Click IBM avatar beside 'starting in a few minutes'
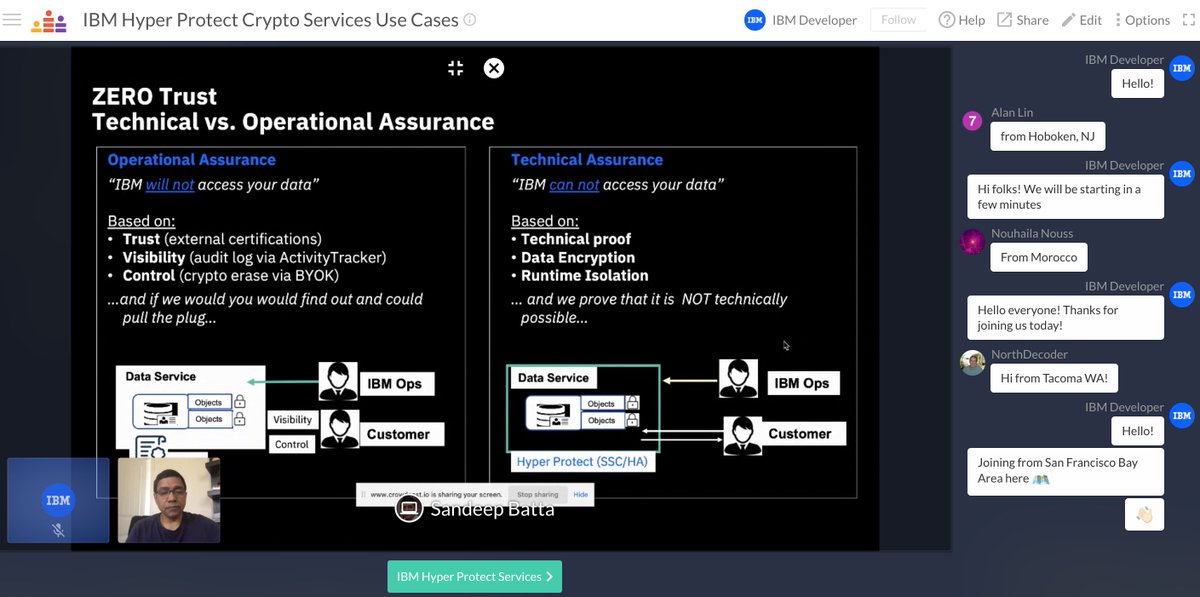Viewport: 1200px width, 597px height. (1182, 175)
